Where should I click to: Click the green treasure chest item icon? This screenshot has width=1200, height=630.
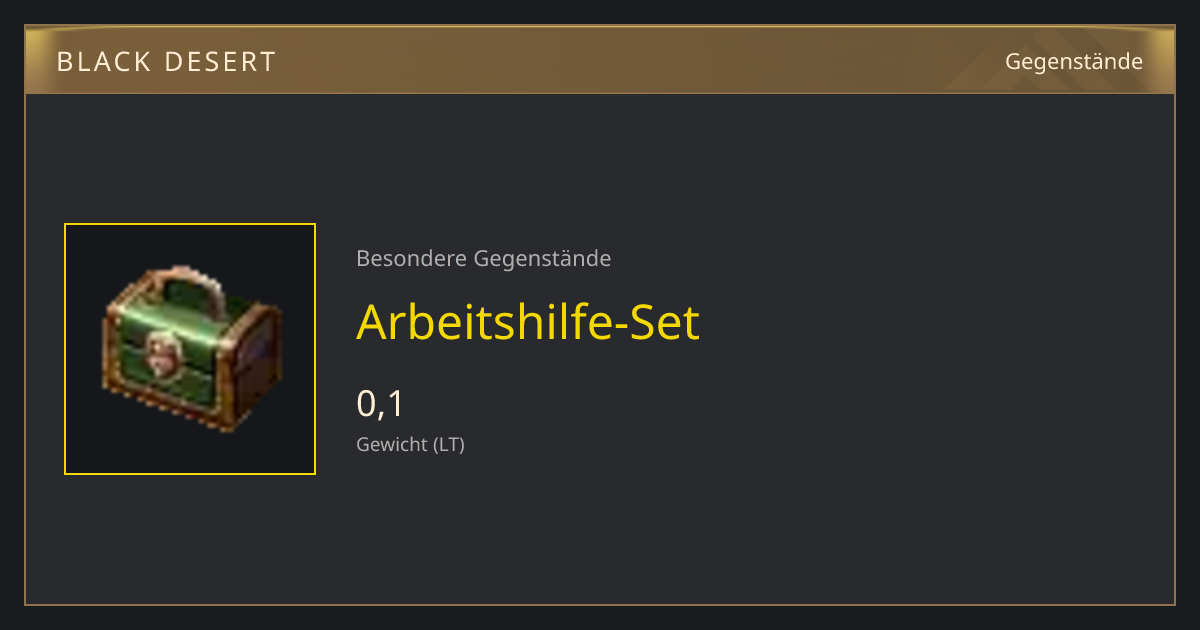[x=192, y=349]
